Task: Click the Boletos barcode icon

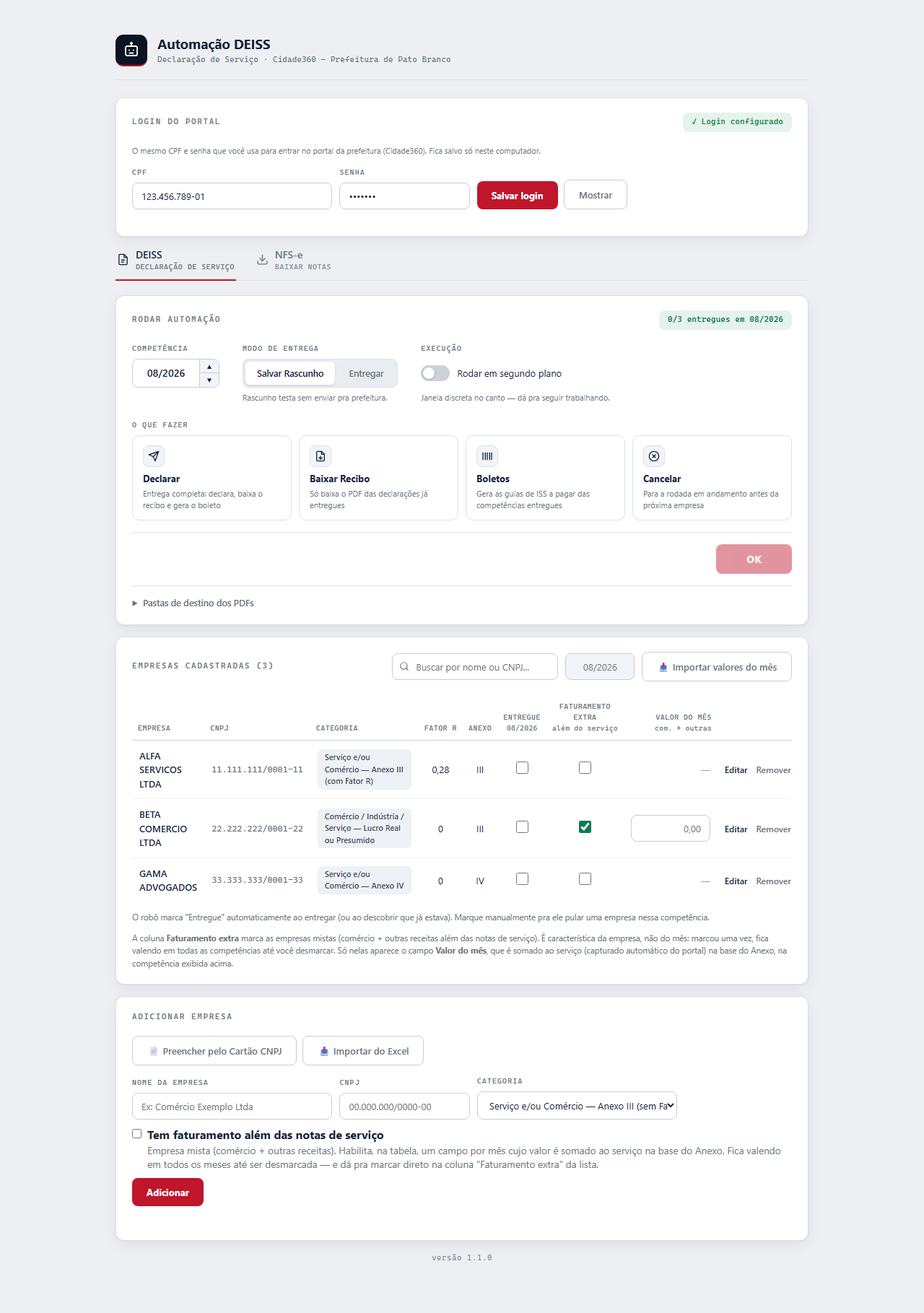Action: tap(487, 456)
